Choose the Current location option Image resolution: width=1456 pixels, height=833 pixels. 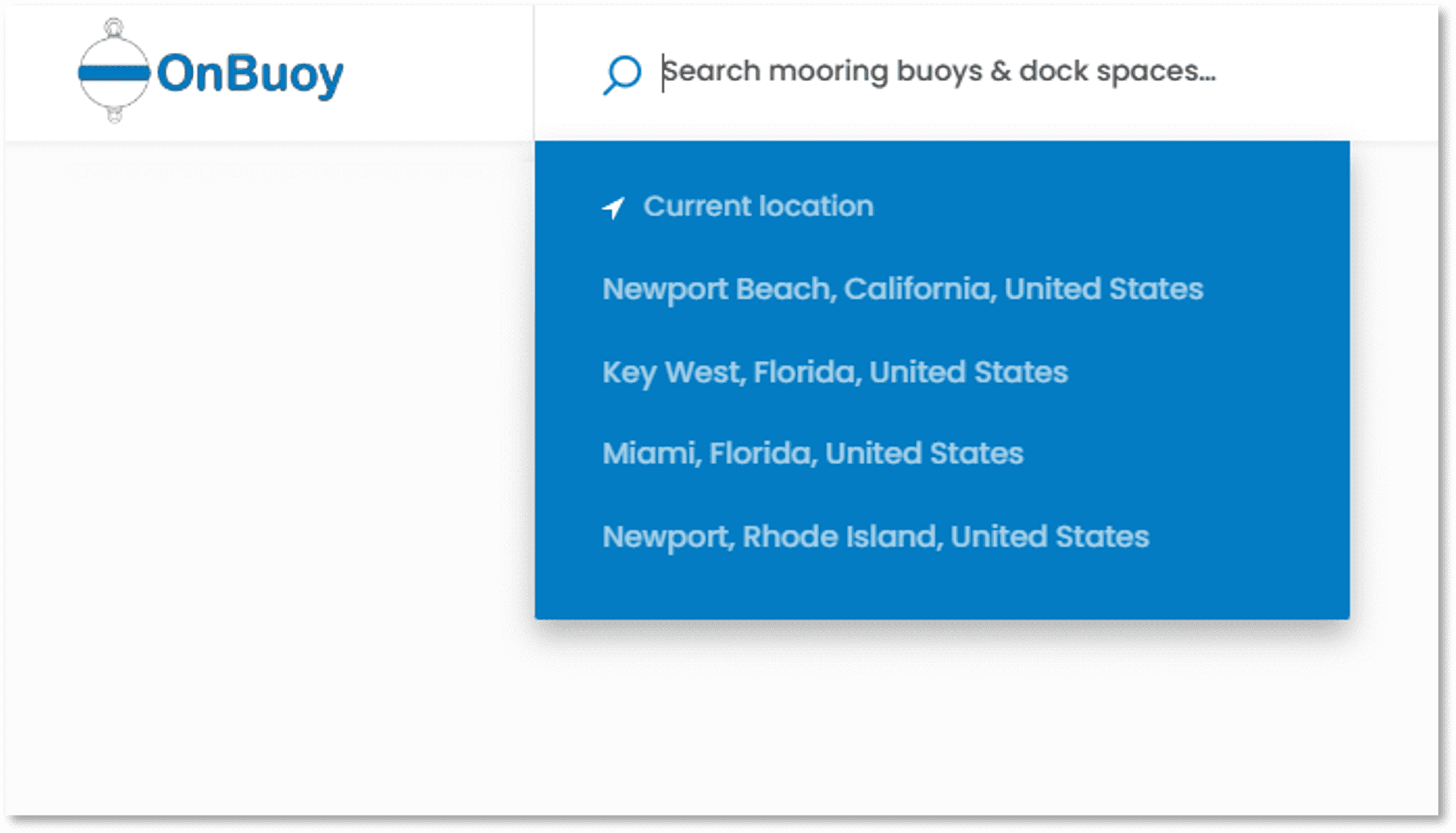[758, 207]
